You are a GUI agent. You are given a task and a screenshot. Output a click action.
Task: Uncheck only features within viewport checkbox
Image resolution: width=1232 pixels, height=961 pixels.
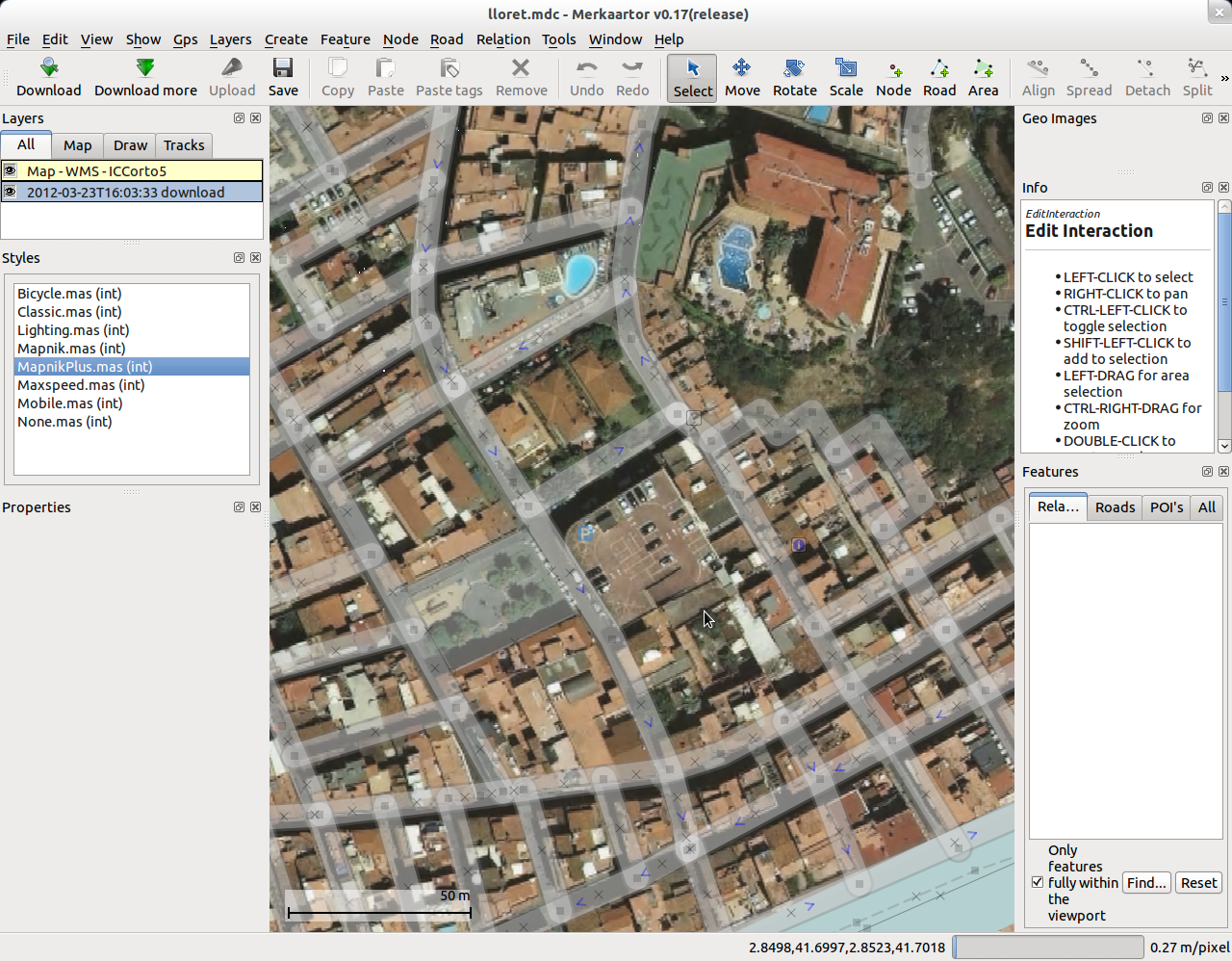[1038, 882]
